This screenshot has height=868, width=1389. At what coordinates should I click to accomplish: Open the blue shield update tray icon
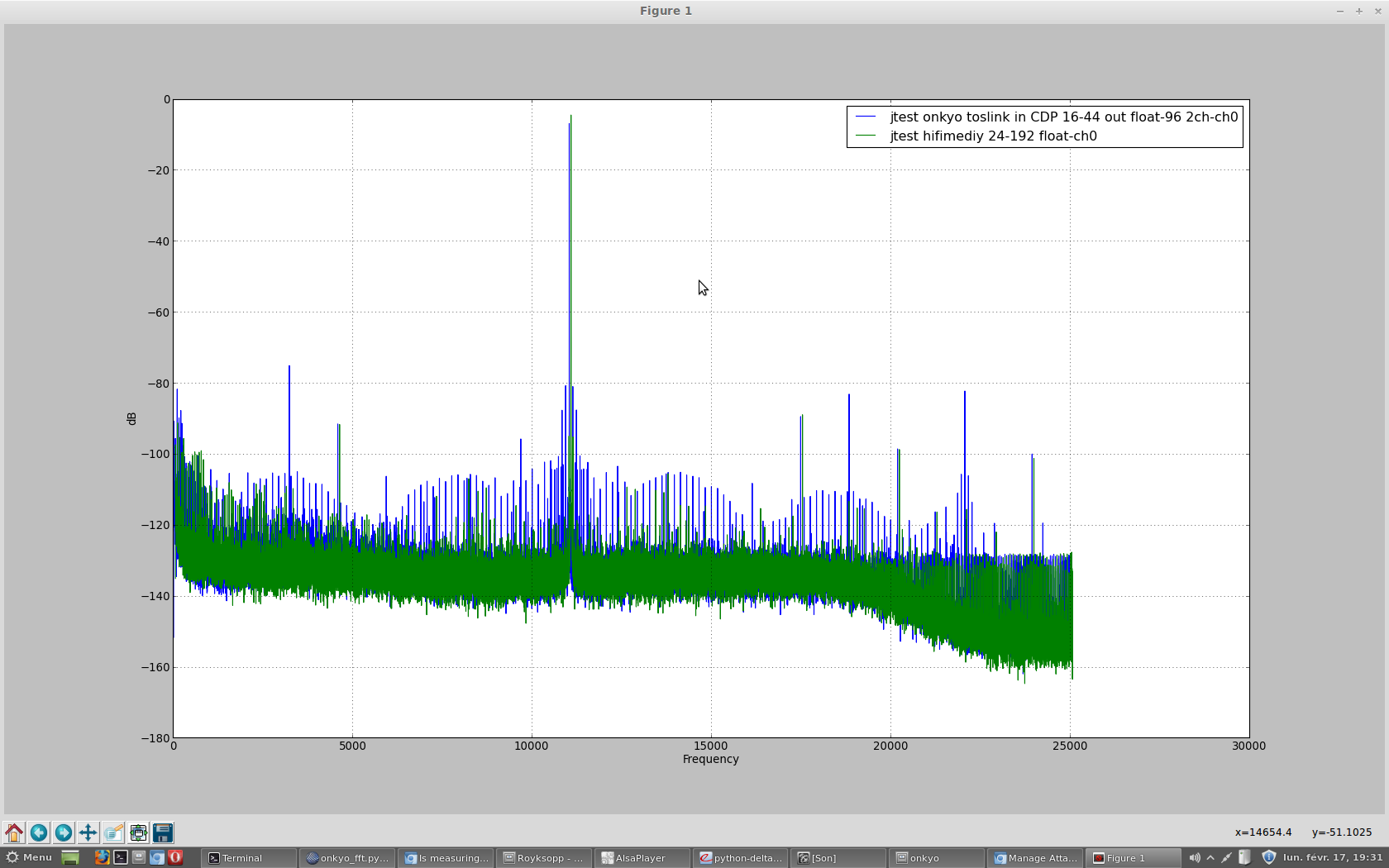[1268, 857]
